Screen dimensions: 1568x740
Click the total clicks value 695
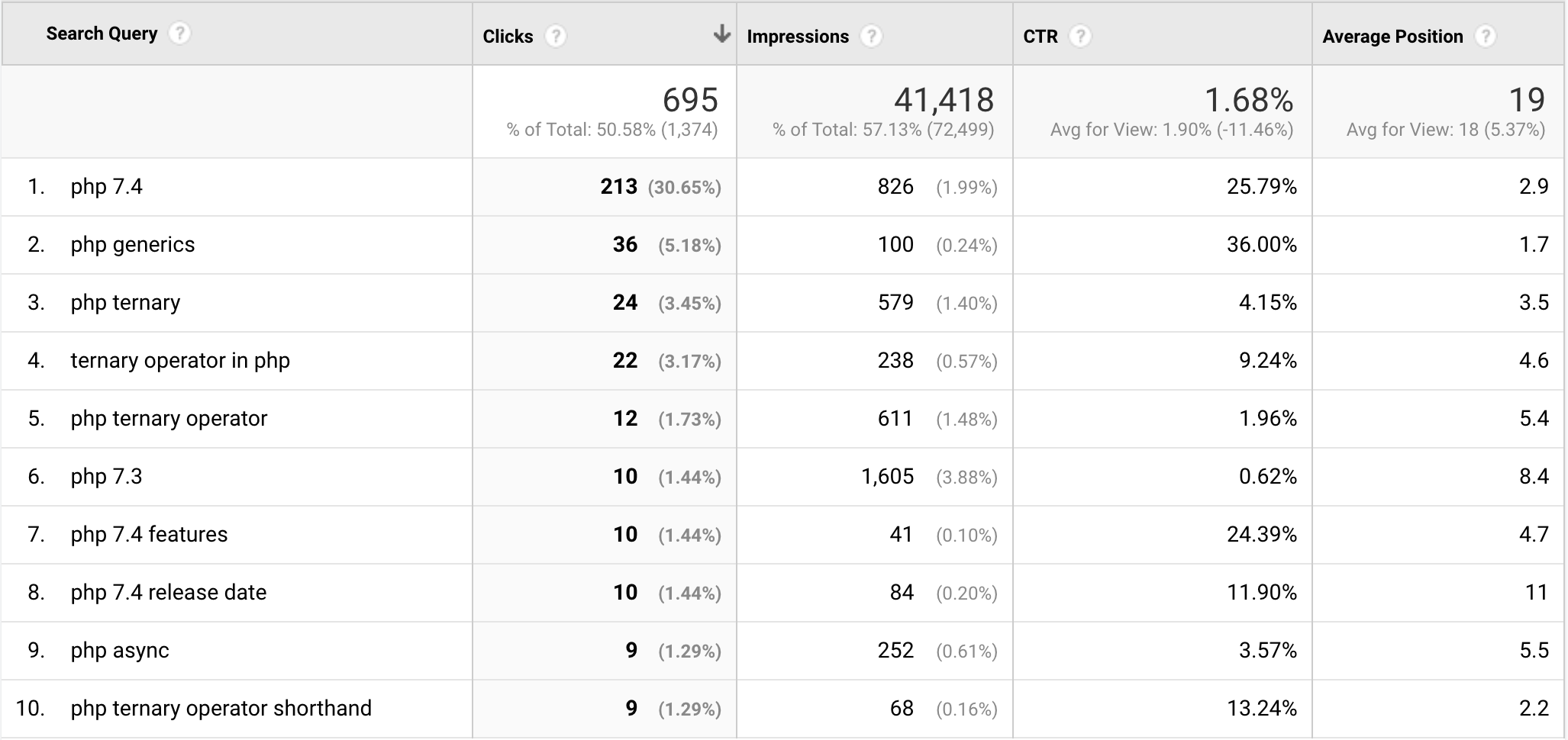689,99
